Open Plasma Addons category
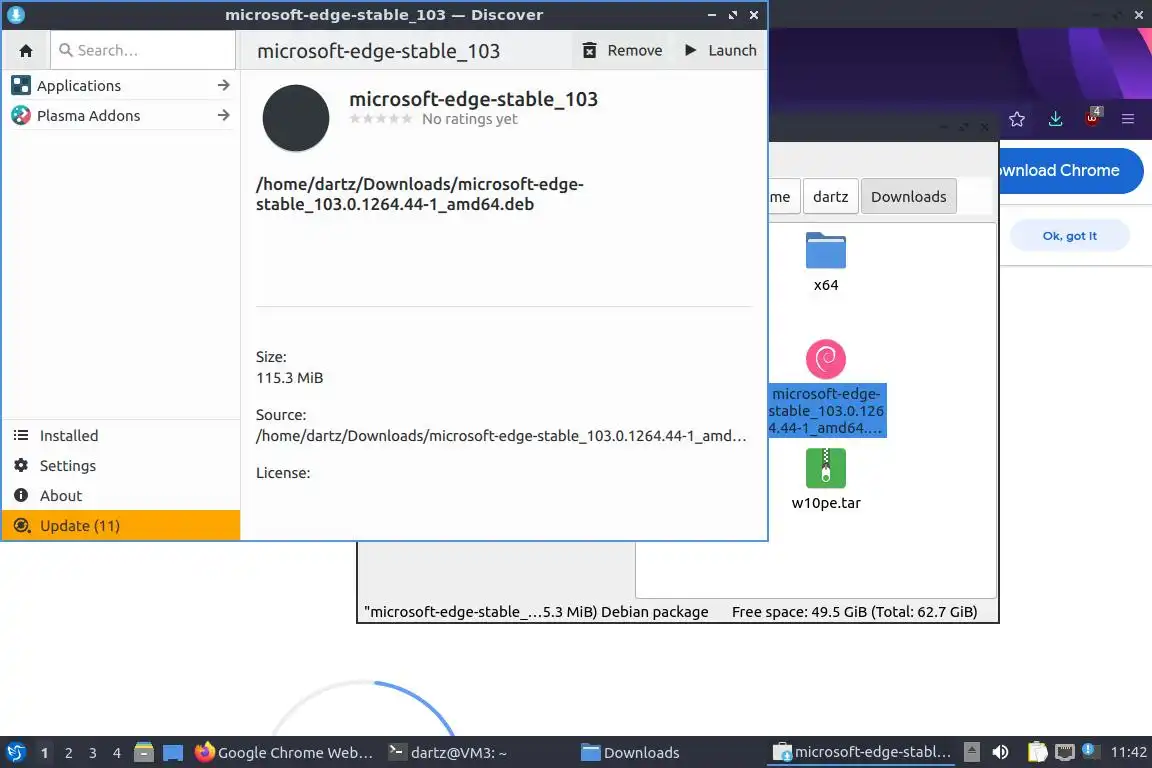Image resolution: width=1152 pixels, height=768 pixels. pos(121,115)
